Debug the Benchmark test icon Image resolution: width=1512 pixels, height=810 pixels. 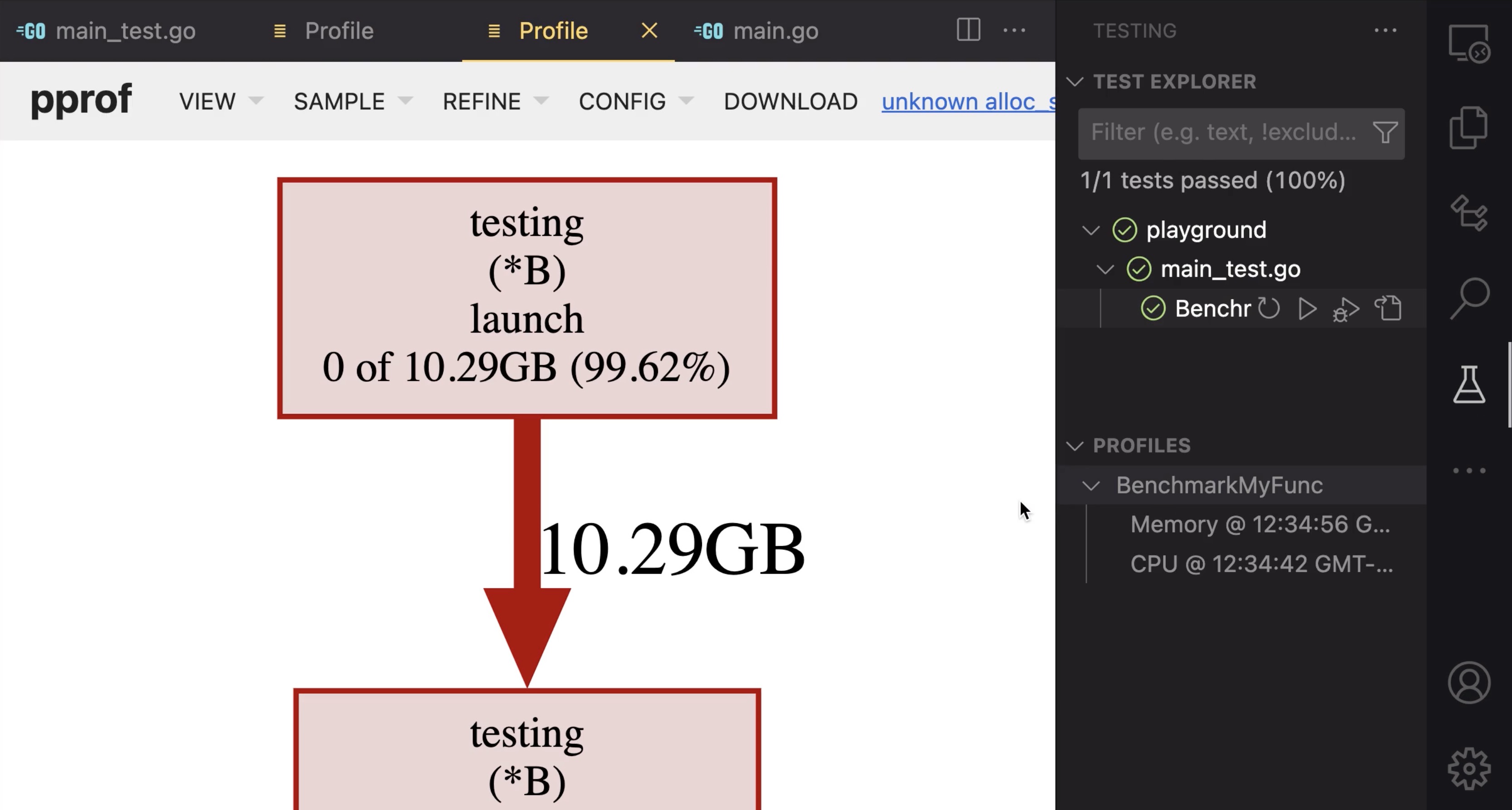click(1346, 310)
